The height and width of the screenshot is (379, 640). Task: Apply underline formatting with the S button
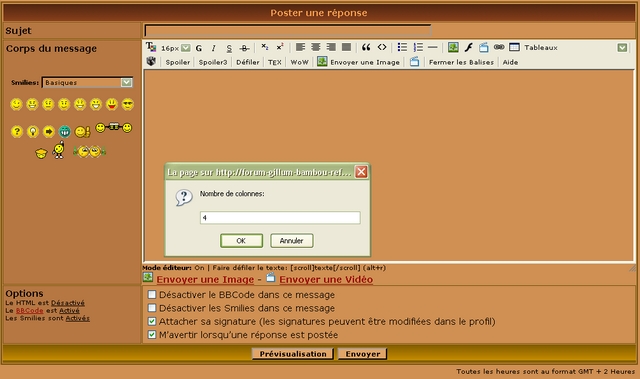pyautogui.click(x=229, y=48)
